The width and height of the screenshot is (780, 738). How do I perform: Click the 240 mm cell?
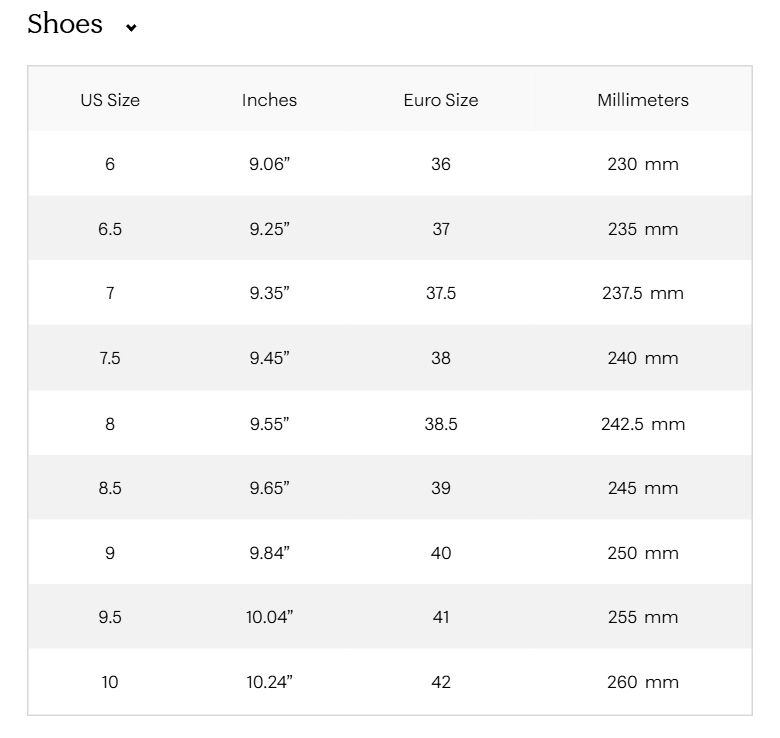(643, 358)
